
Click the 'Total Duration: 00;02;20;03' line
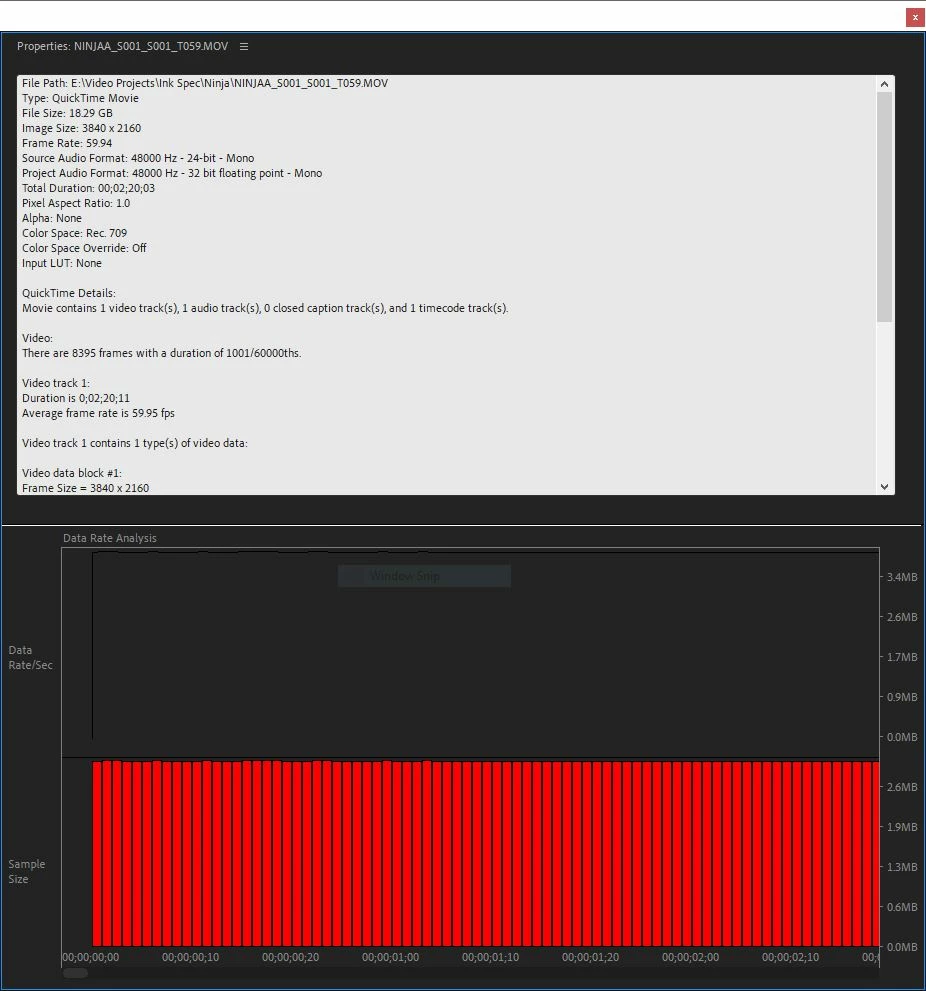point(88,188)
